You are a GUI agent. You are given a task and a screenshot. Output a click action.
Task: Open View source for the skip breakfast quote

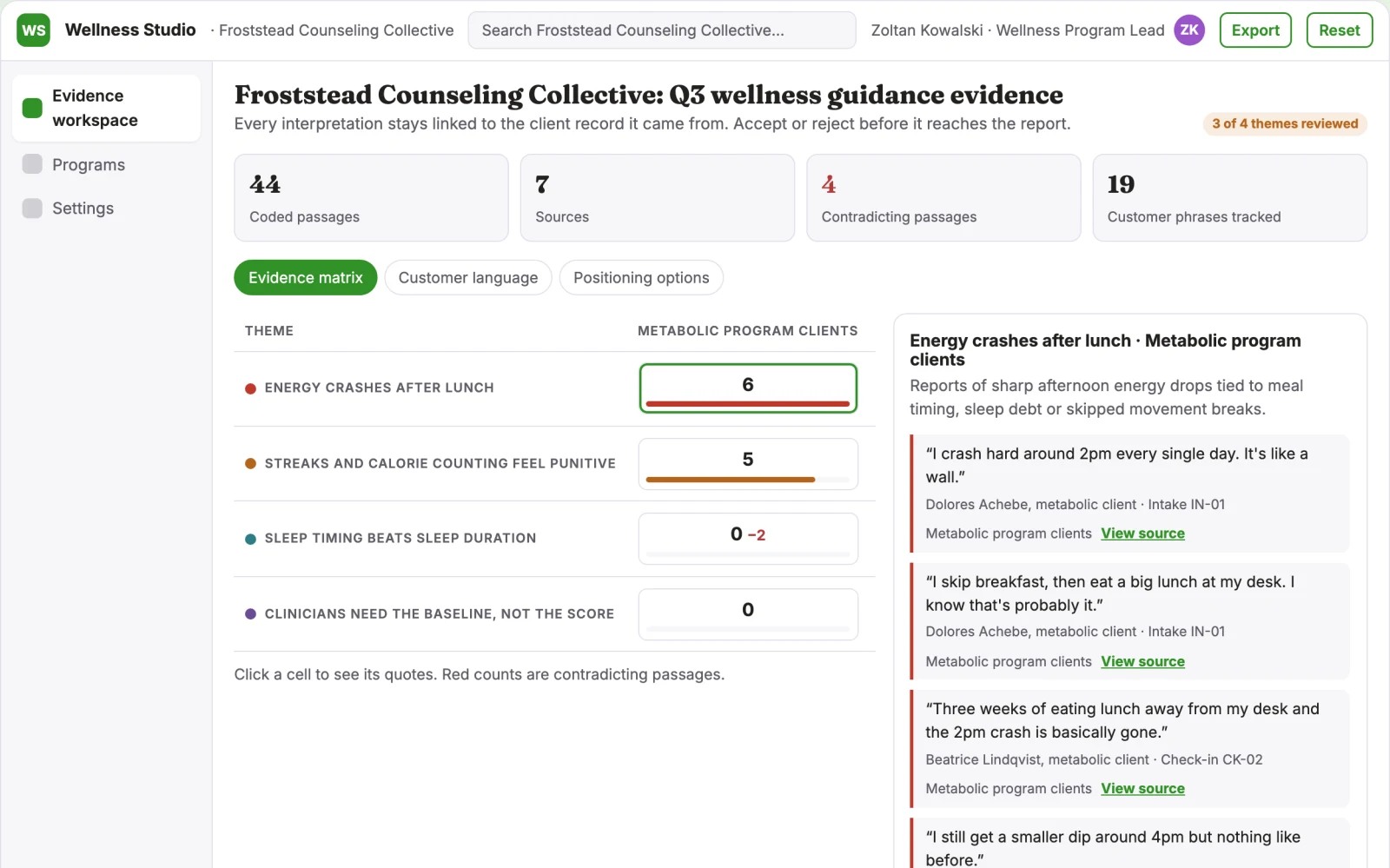1142,661
